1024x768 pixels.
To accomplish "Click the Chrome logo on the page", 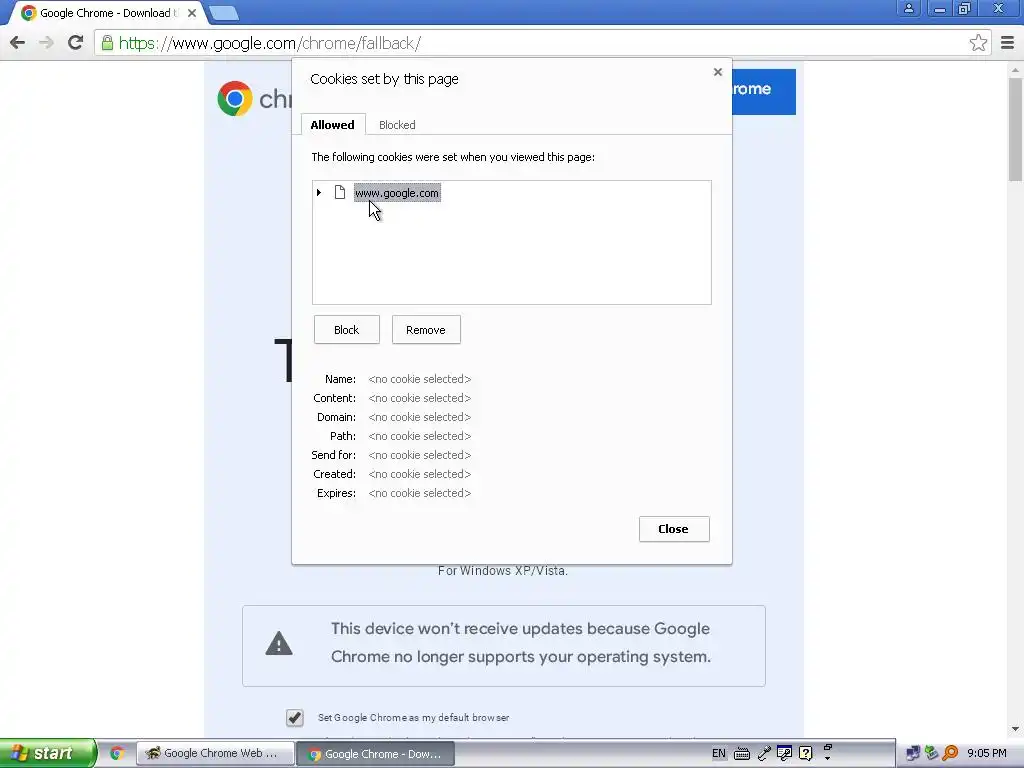I will (x=235, y=99).
